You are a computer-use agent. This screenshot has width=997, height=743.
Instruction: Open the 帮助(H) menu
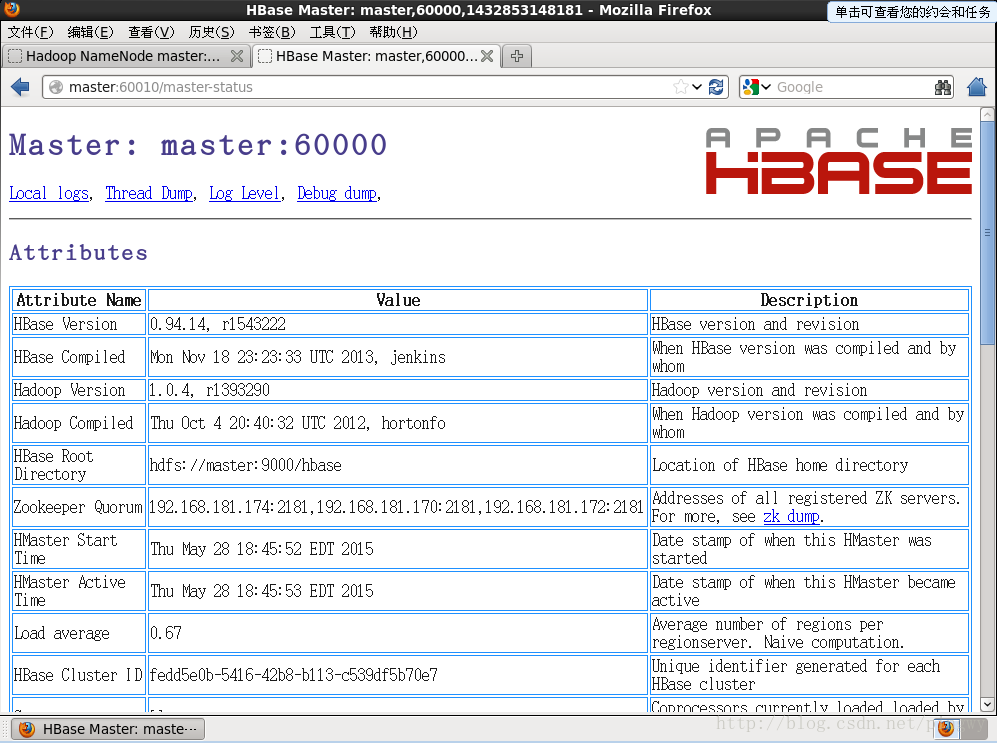393,32
